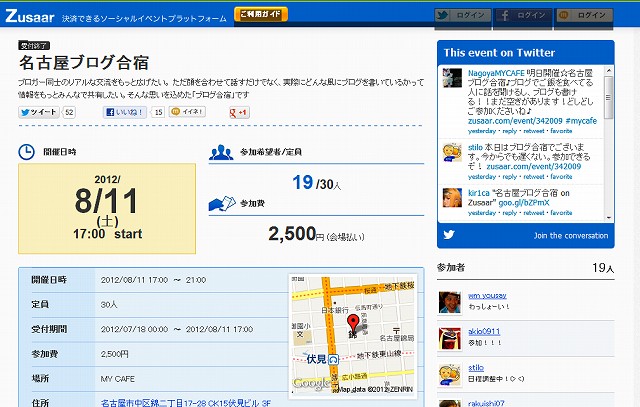This screenshot has height=407, width=640.
Task: Click the Google +1 button
Action: click(239, 113)
